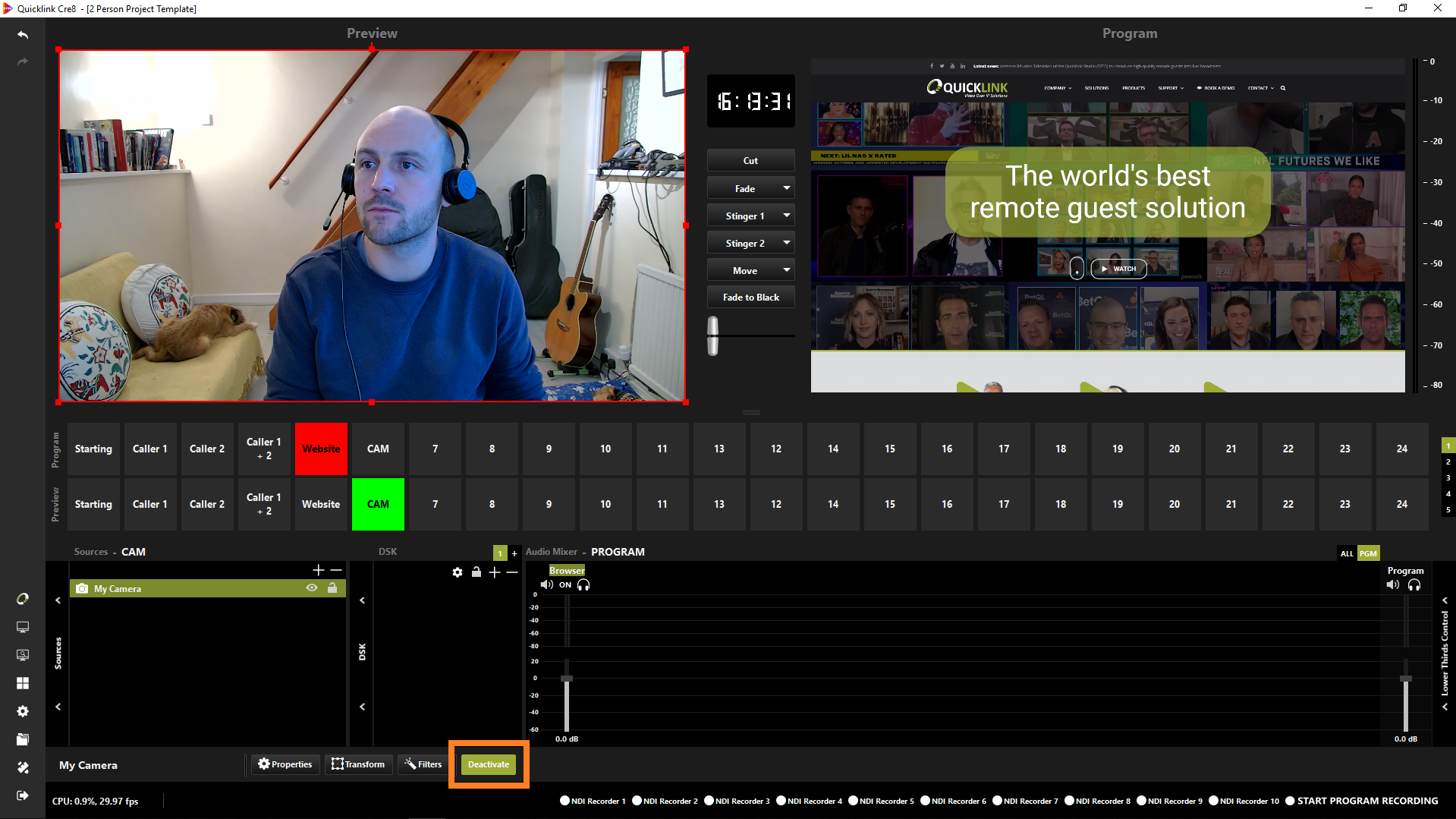Mute Program output speaker icon

pyautogui.click(x=1392, y=585)
